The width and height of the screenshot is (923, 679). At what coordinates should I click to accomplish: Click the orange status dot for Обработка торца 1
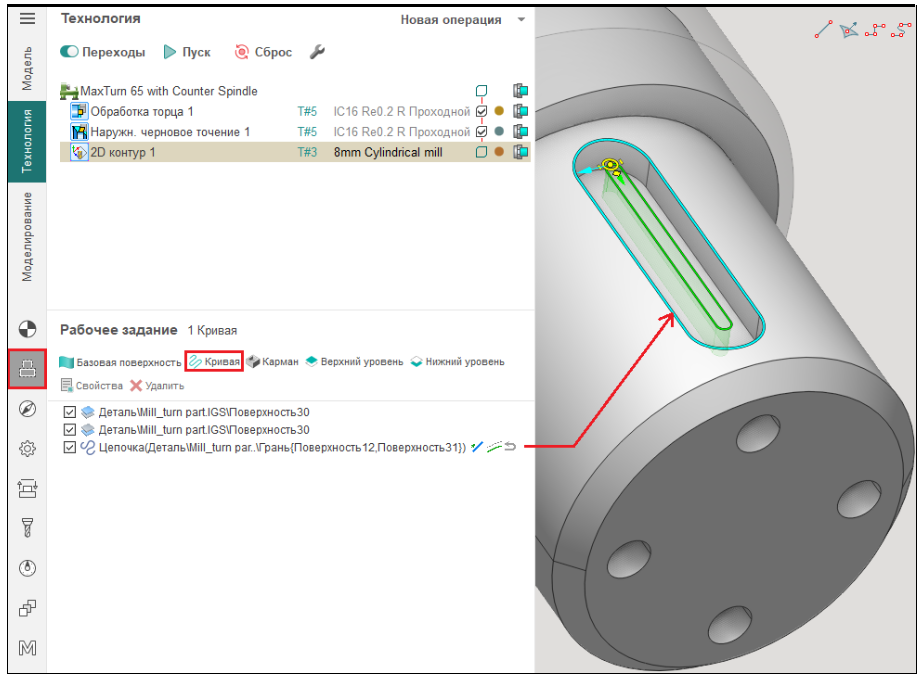coord(499,111)
